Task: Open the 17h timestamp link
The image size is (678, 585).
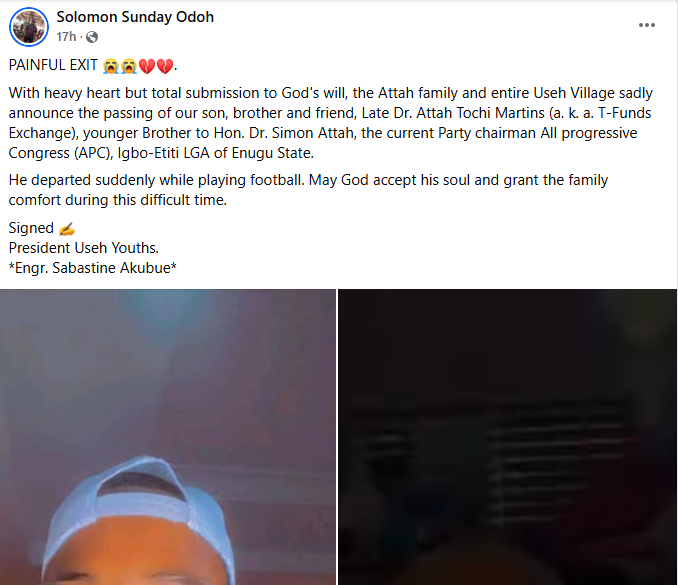Action: click(x=66, y=37)
